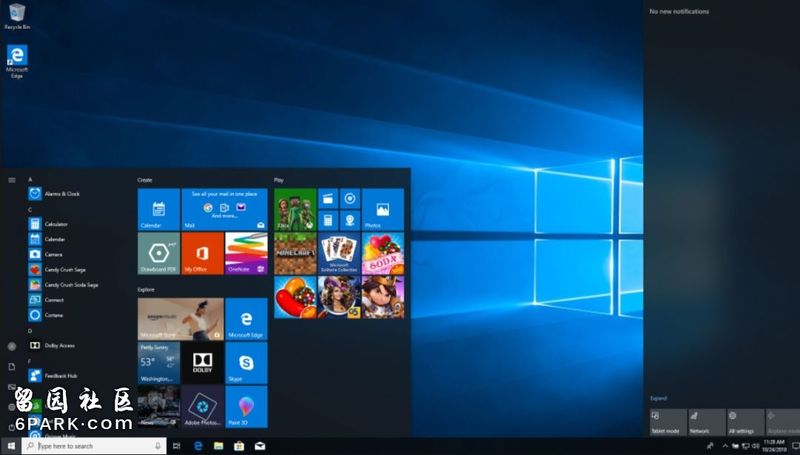Open Cortana from the app list
Screen dimensions: 800x455
tap(46, 315)
